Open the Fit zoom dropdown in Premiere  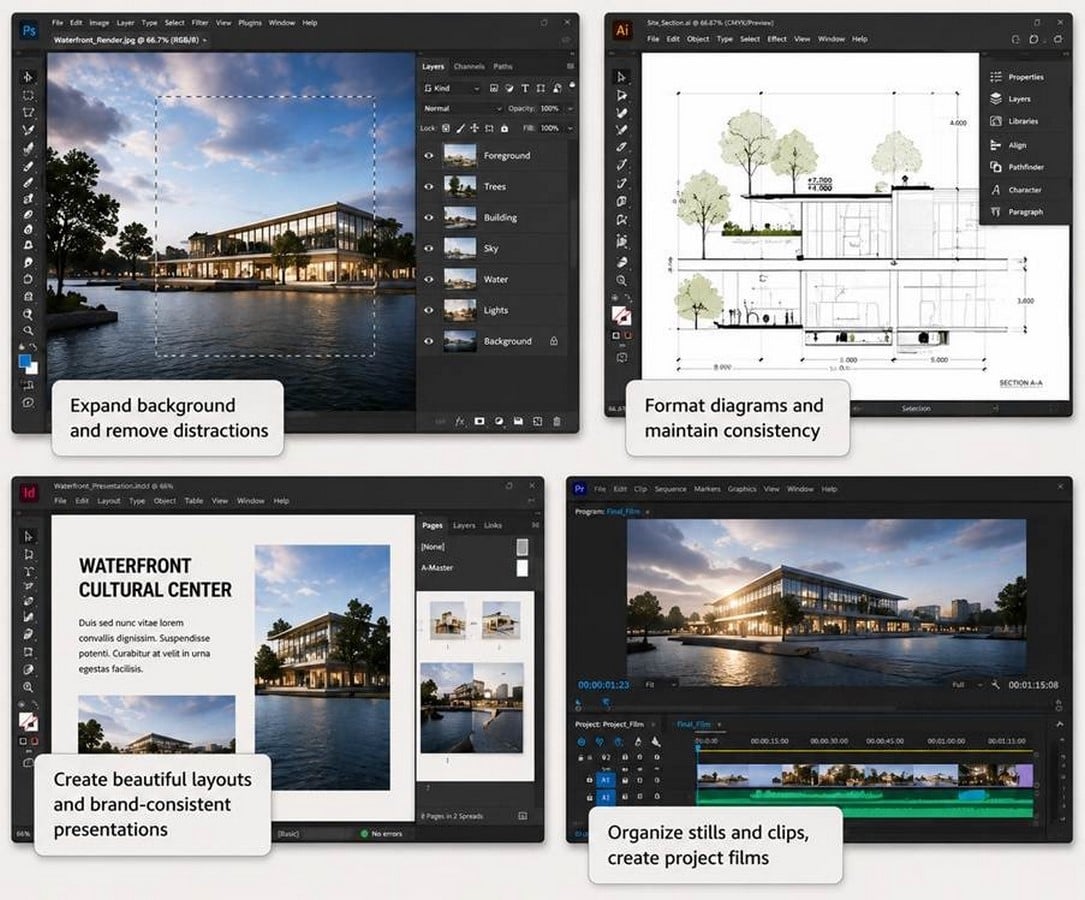pos(661,684)
